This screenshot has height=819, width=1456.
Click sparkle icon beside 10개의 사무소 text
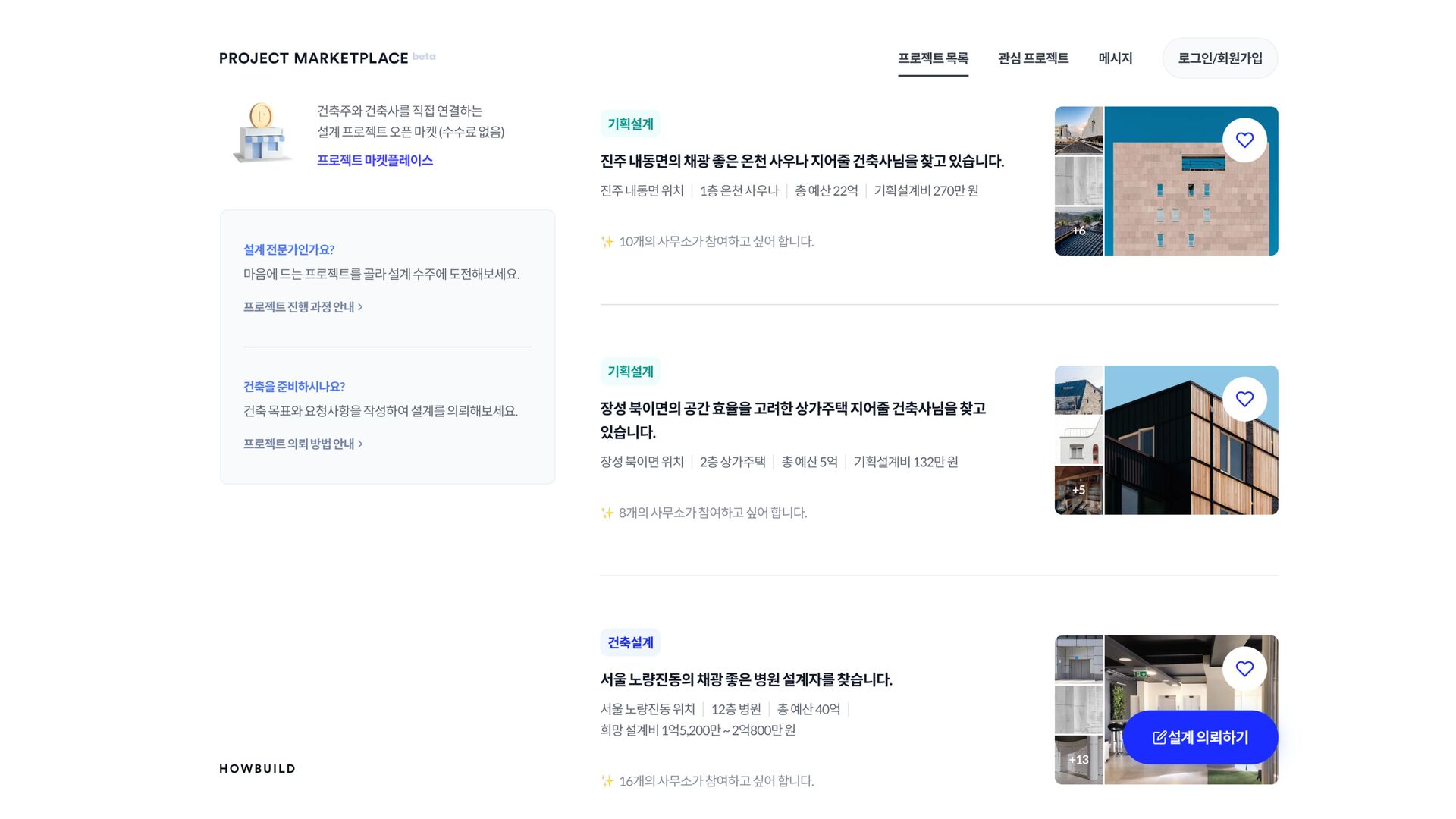click(607, 242)
